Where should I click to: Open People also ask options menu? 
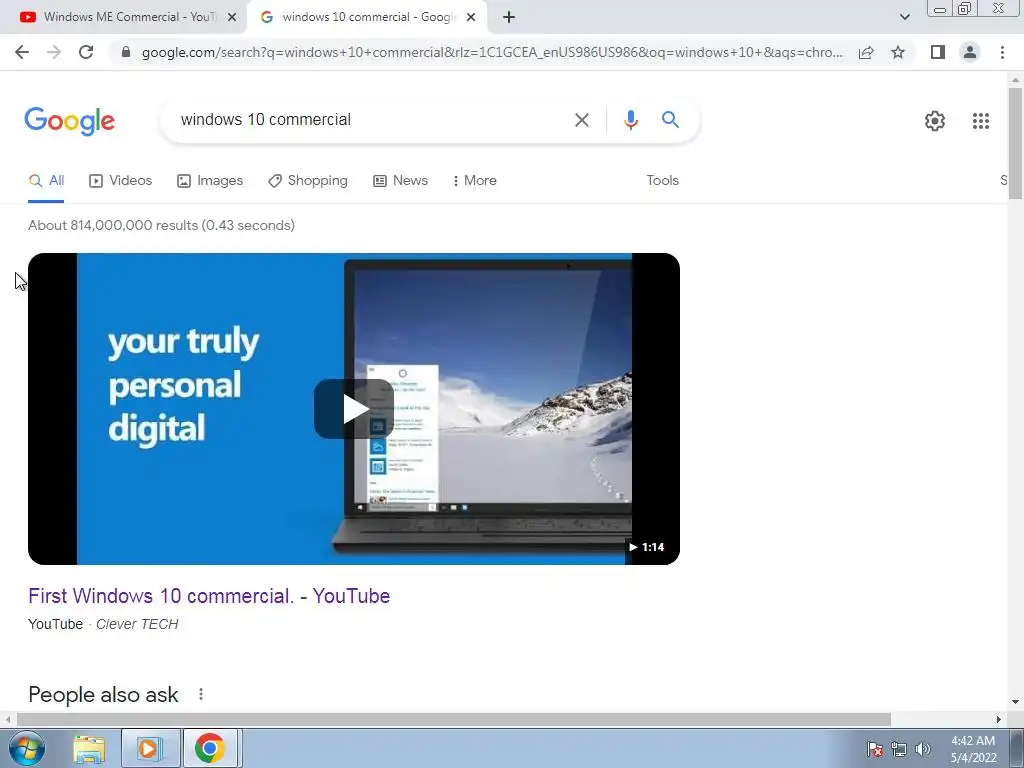pos(201,694)
